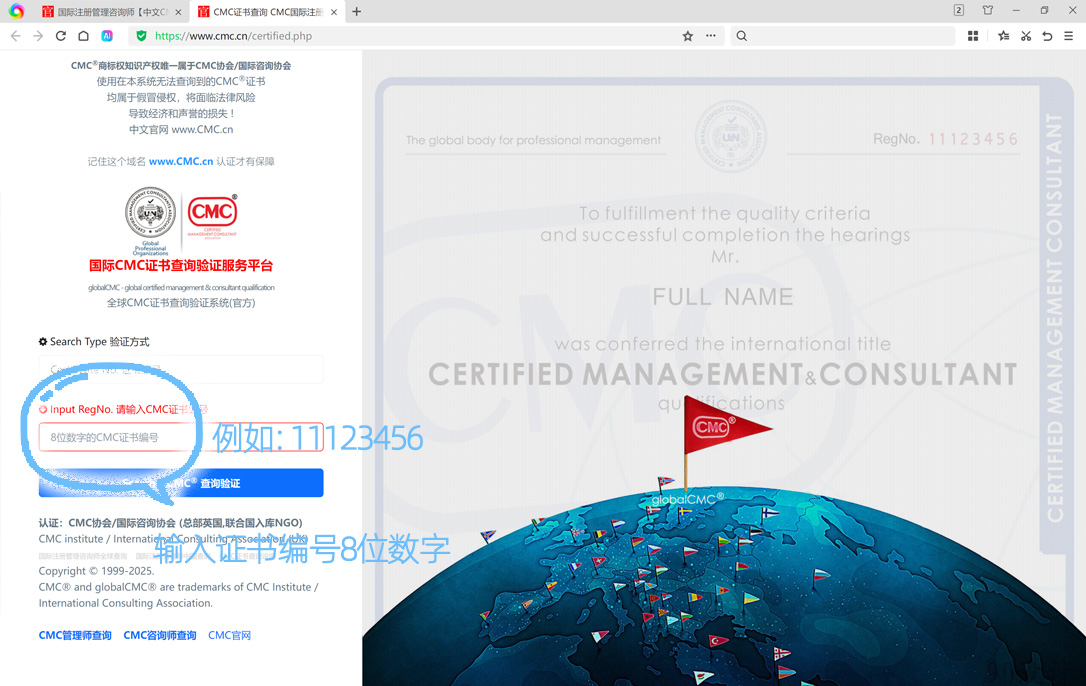Minimize the browser window
This screenshot has height=686, width=1086.
tap(1016, 10)
